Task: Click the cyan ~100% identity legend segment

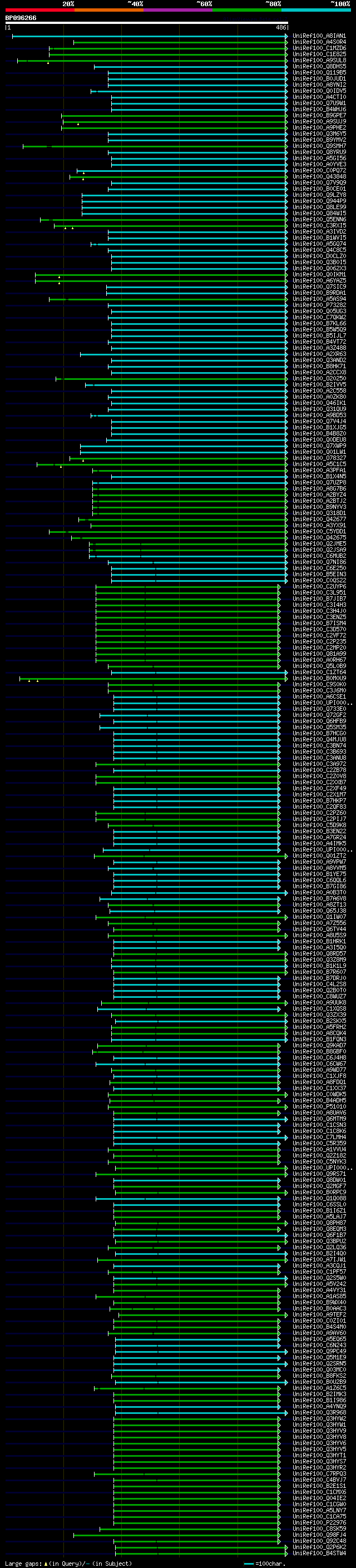Action: click(x=317, y=11)
